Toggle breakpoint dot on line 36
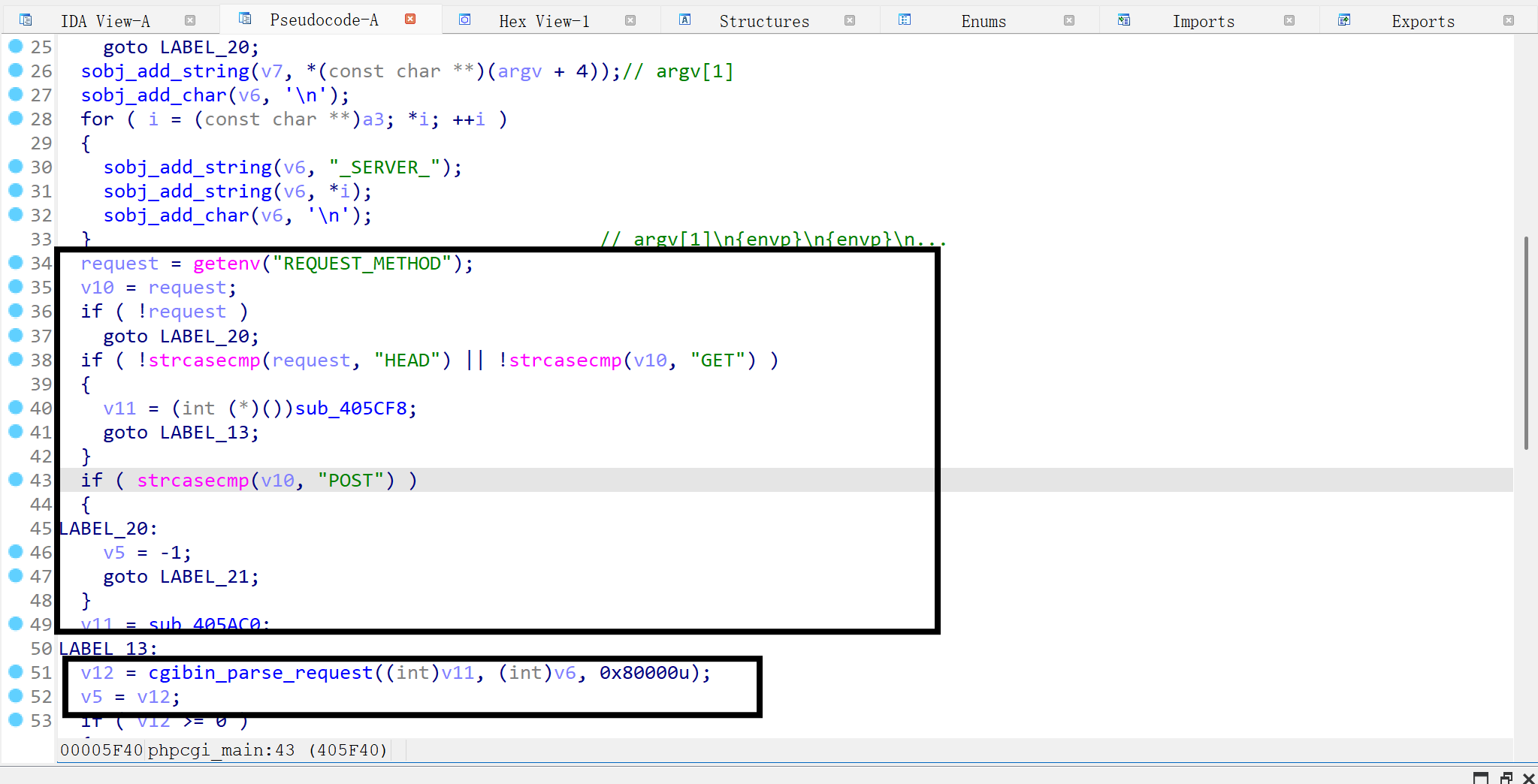This screenshot has width=1538, height=784. (16, 311)
